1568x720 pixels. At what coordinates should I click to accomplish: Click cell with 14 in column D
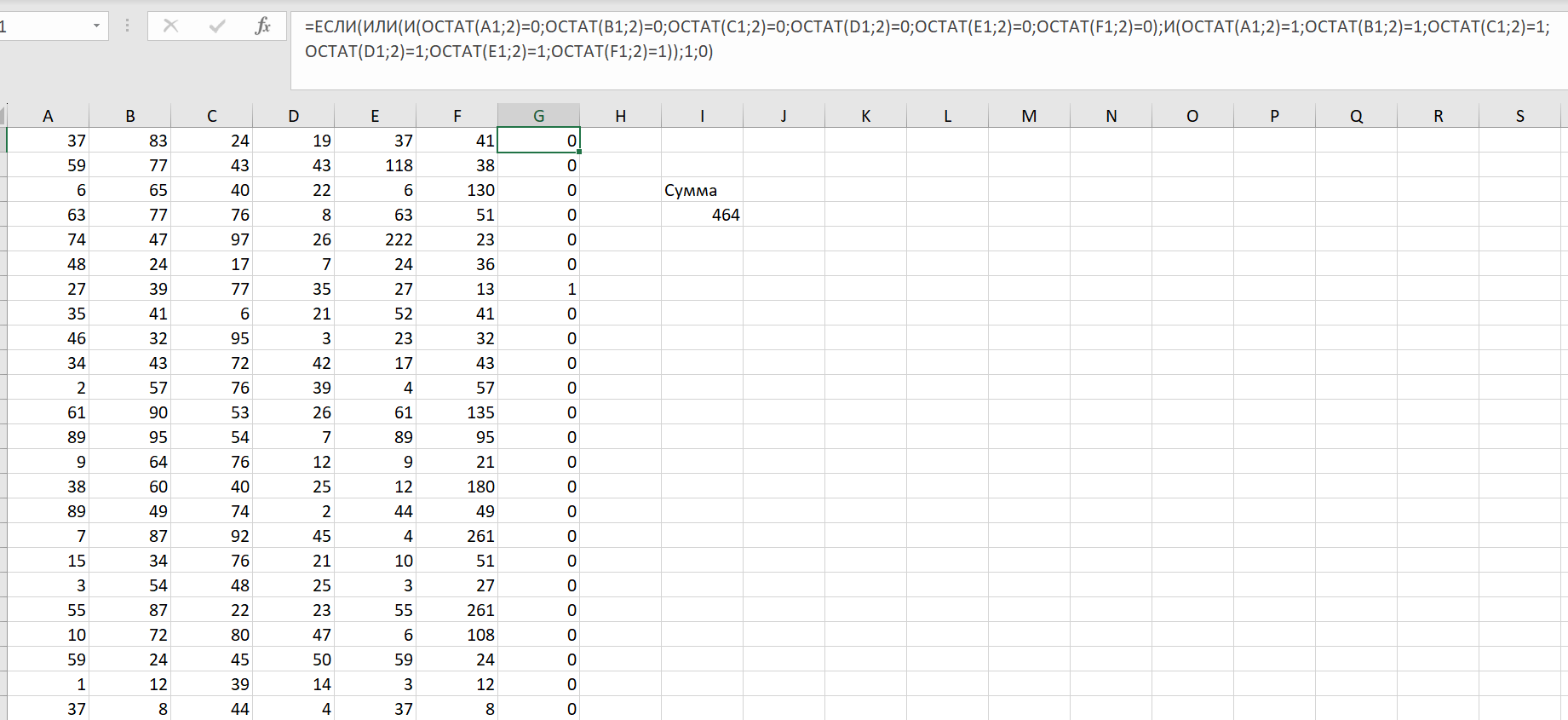click(293, 684)
